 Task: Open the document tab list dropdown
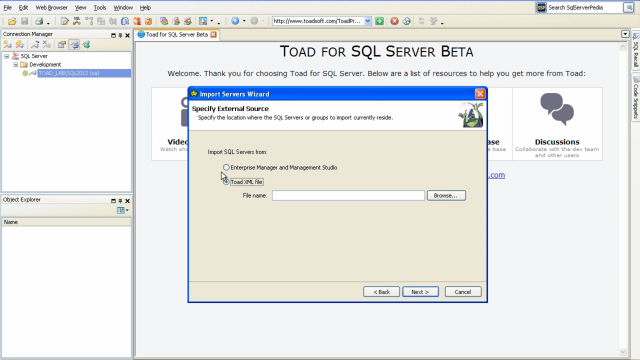point(625,34)
